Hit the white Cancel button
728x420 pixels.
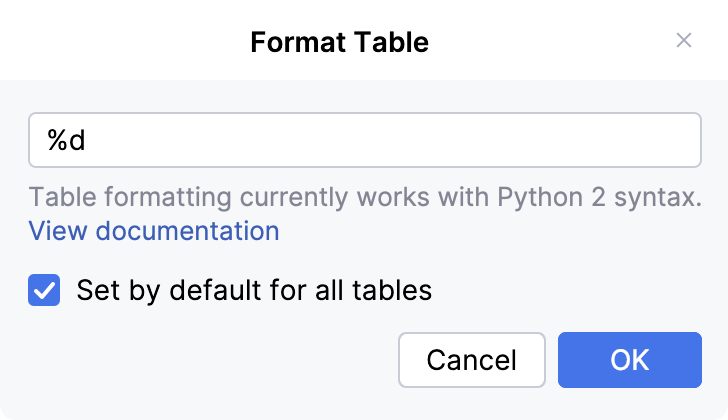[471, 360]
